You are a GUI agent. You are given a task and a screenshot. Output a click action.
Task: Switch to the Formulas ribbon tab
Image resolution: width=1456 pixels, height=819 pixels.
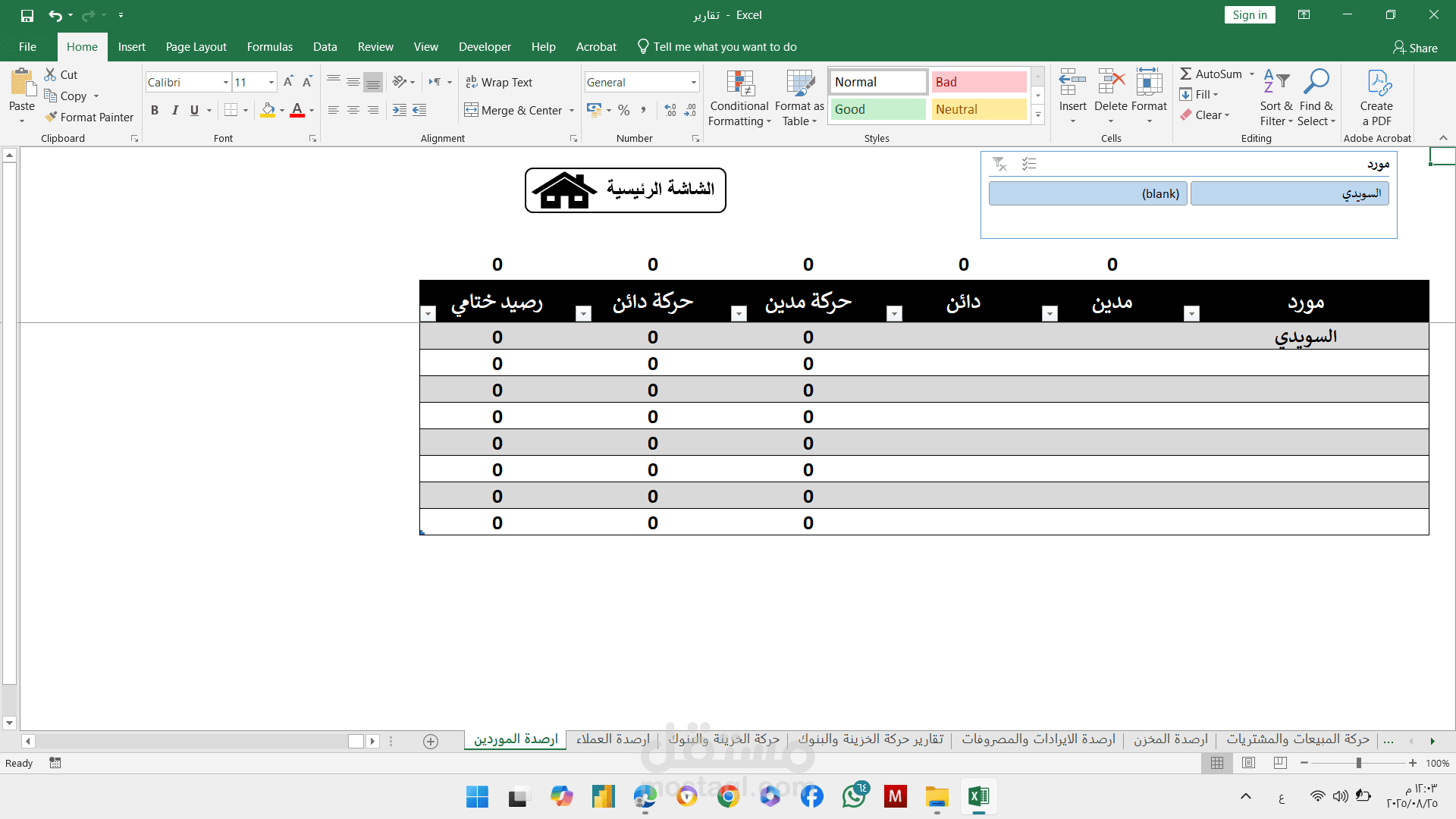(x=269, y=46)
